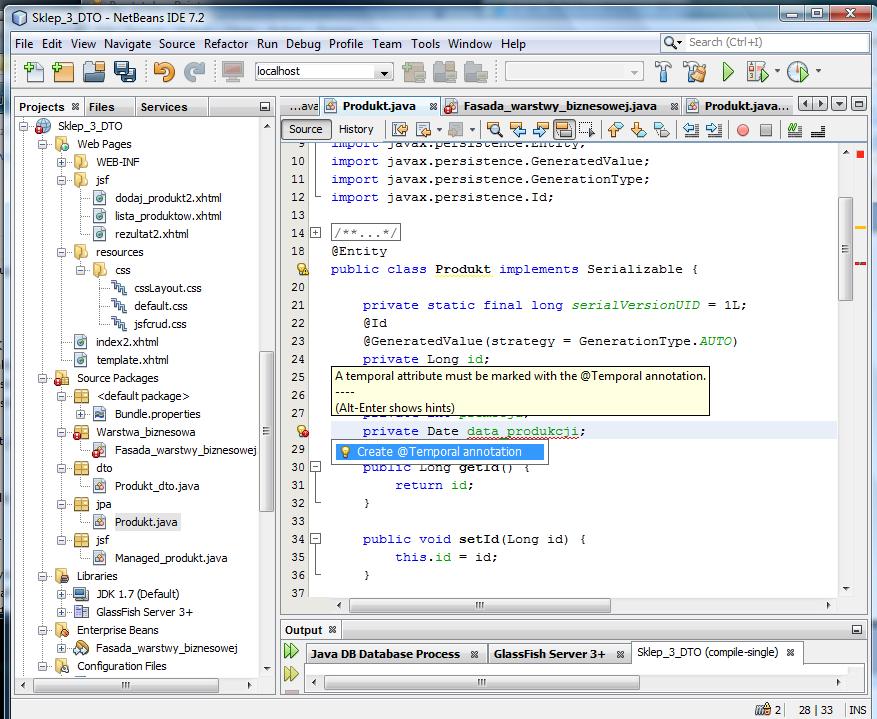Collapse the setId method fold on line 34
This screenshot has height=719, width=877.
pyautogui.click(x=315, y=539)
